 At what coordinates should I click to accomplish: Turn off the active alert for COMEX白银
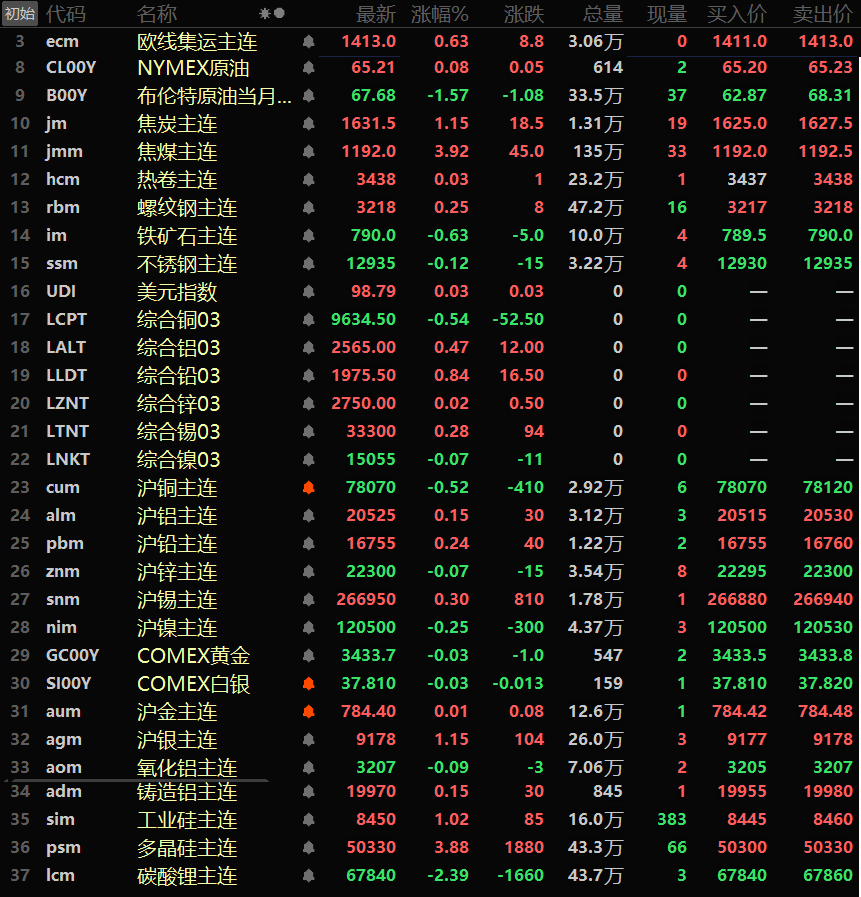[308, 684]
